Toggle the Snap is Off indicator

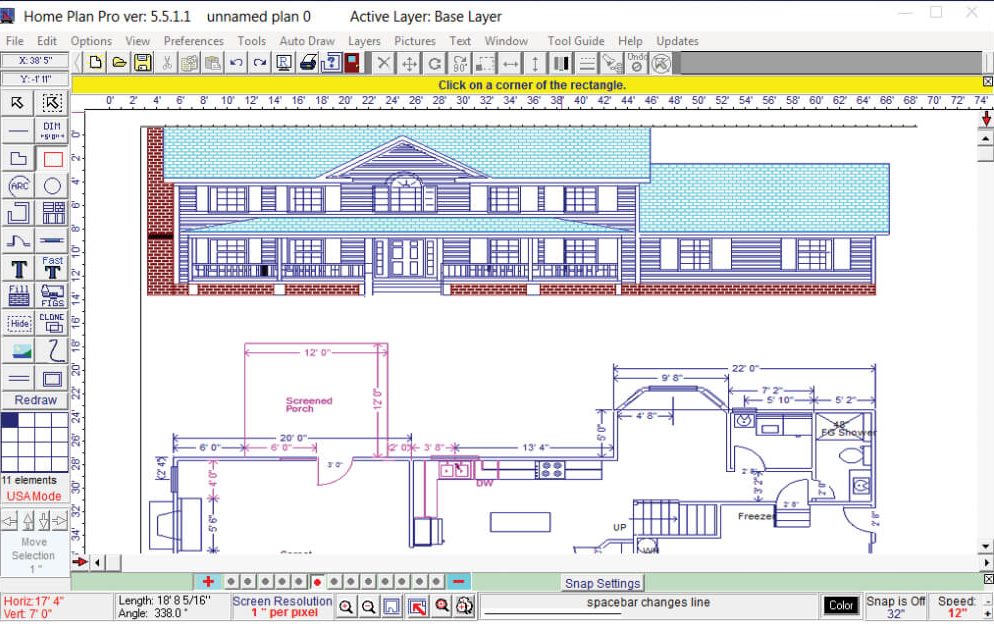[896, 607]
